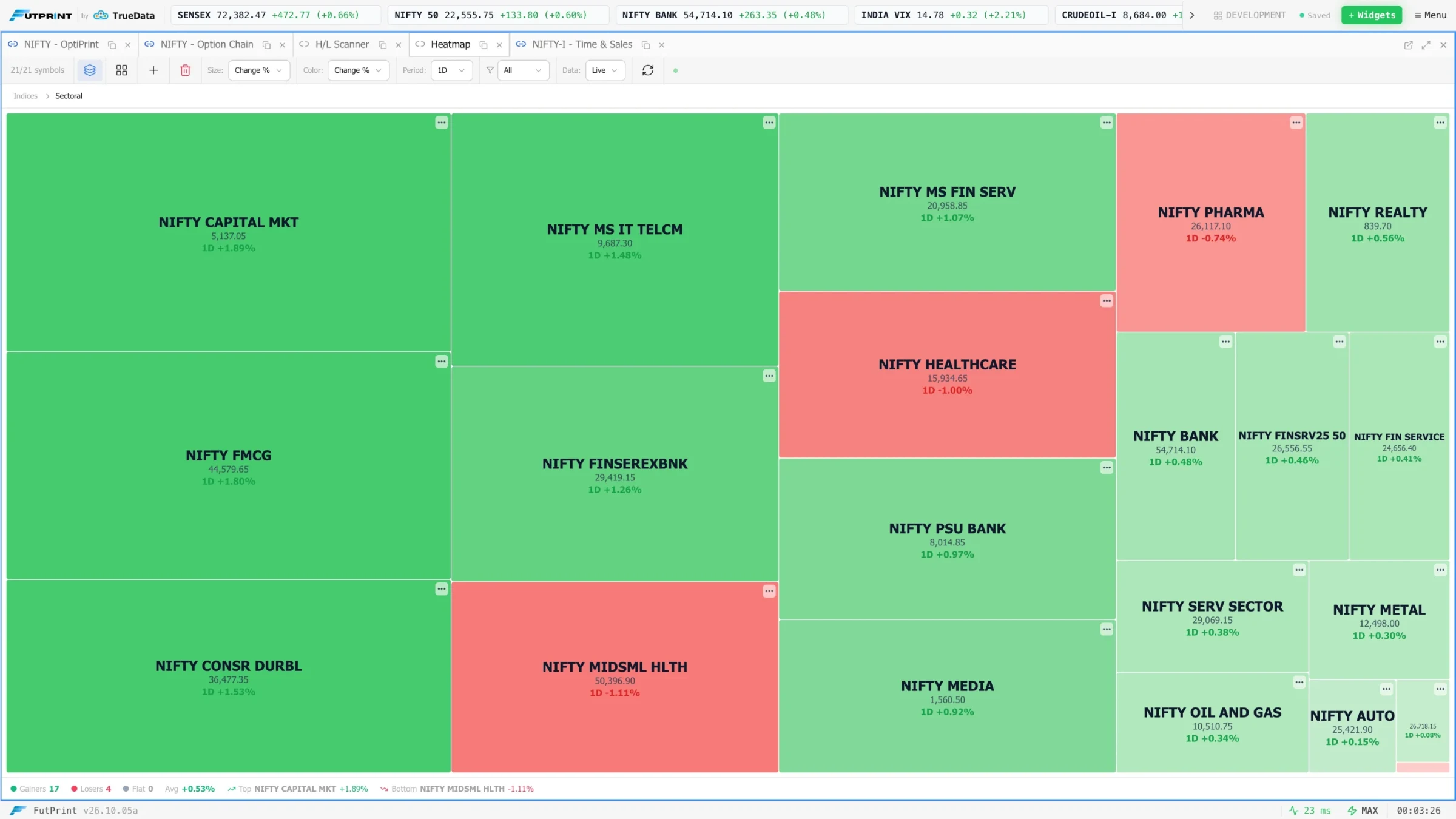
Task: Switch to NIFTY - Option Chain tab
Action: [207, 44]
